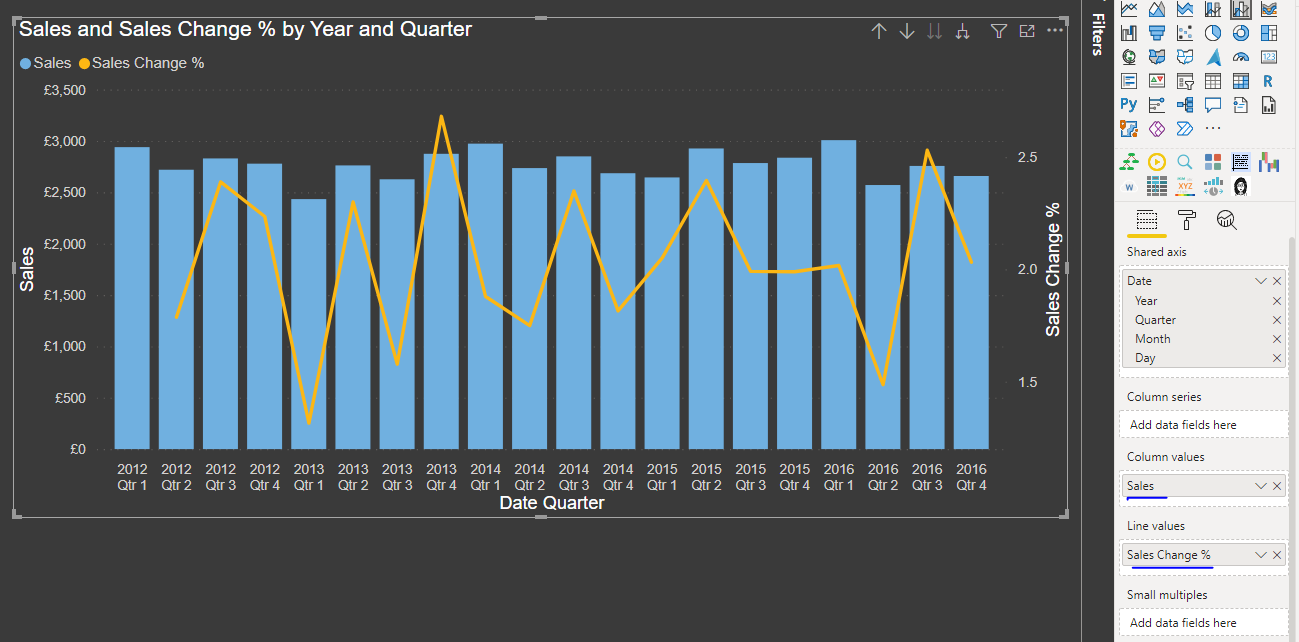The height and width of the screenshot is (642, 1299).
Task: Switch to the Format paint roller tab
Action: [x=1187, y=221]
